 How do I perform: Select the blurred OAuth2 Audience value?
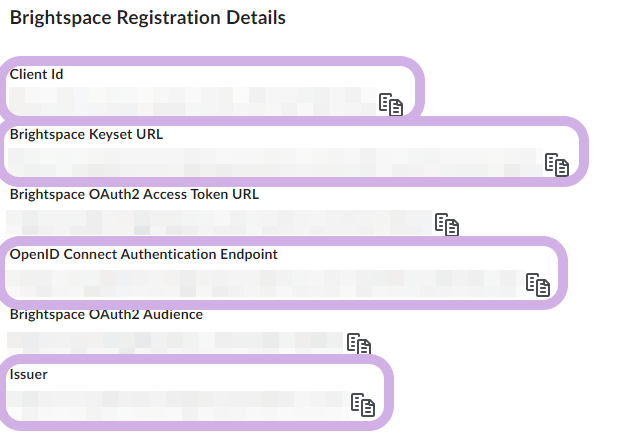[175, 343]
